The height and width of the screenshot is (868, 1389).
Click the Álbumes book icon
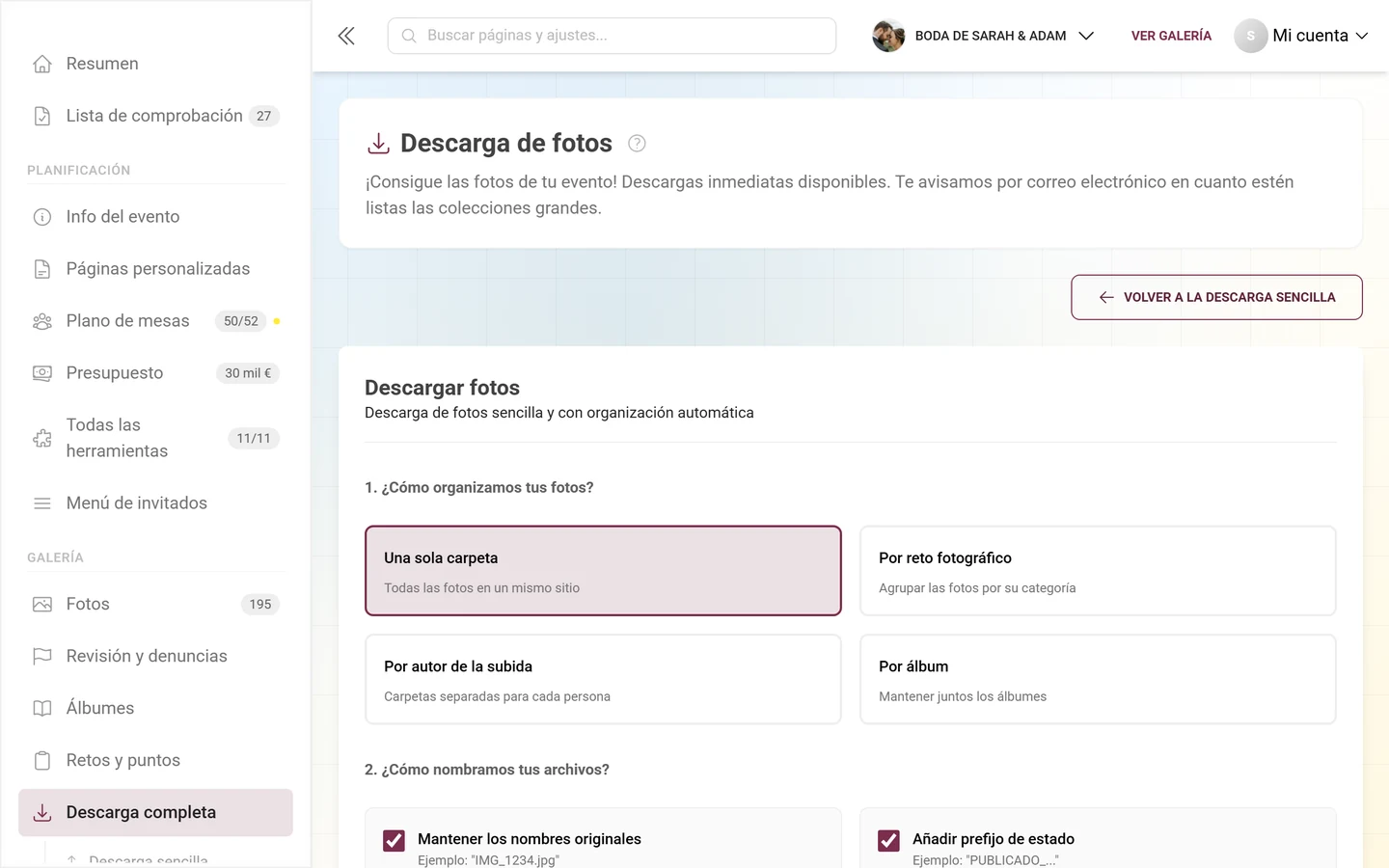pyautogui.click(x=42, y=708)
